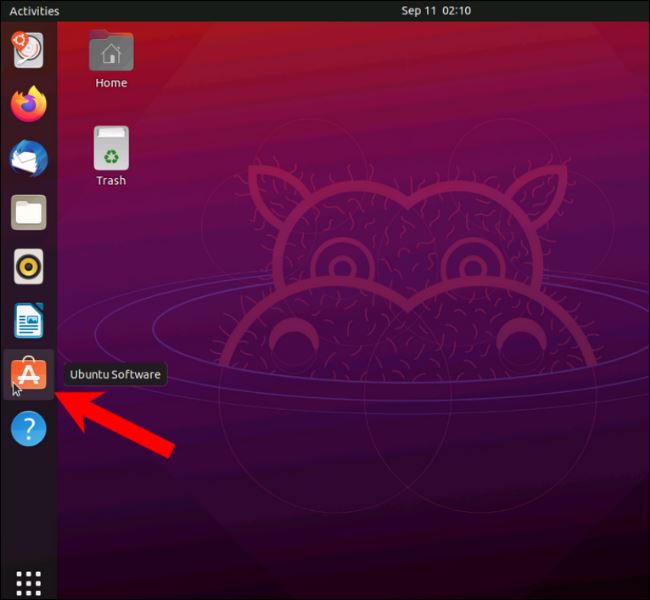This screenshot has height=600, width=650.
Task: Show Applications using the grid button
Action: click(x=28, y=580)
